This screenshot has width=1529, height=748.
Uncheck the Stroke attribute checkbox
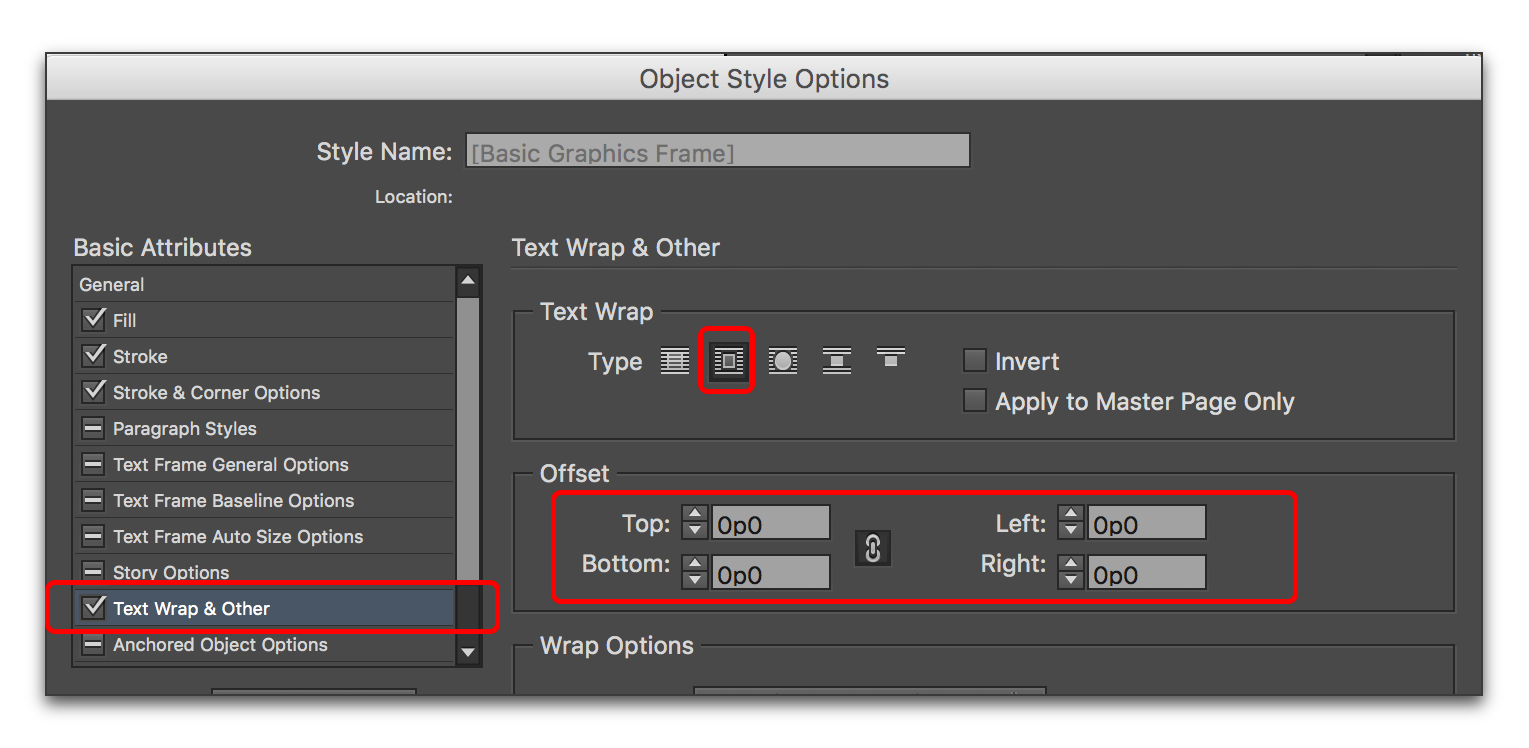coord(94,356)
